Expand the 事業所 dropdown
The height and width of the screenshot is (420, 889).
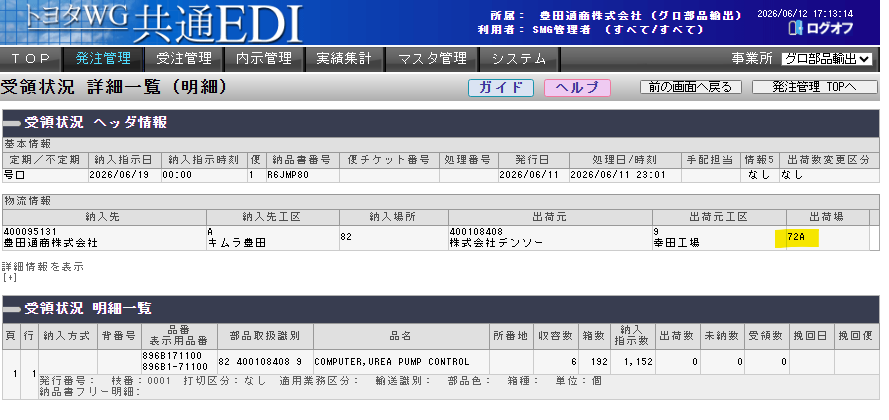827,59
